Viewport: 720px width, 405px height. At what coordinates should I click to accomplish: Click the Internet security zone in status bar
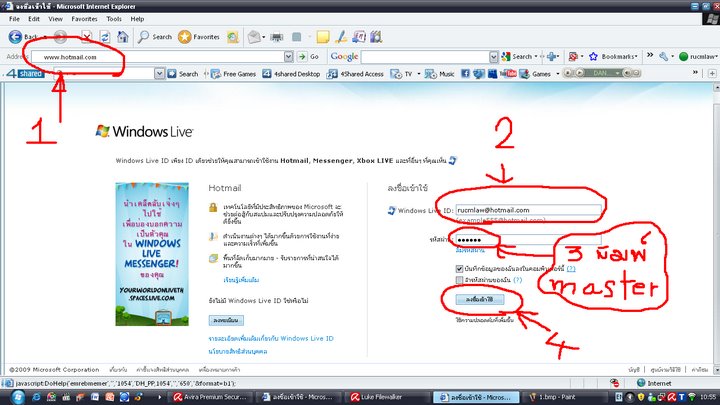(654, 383)
